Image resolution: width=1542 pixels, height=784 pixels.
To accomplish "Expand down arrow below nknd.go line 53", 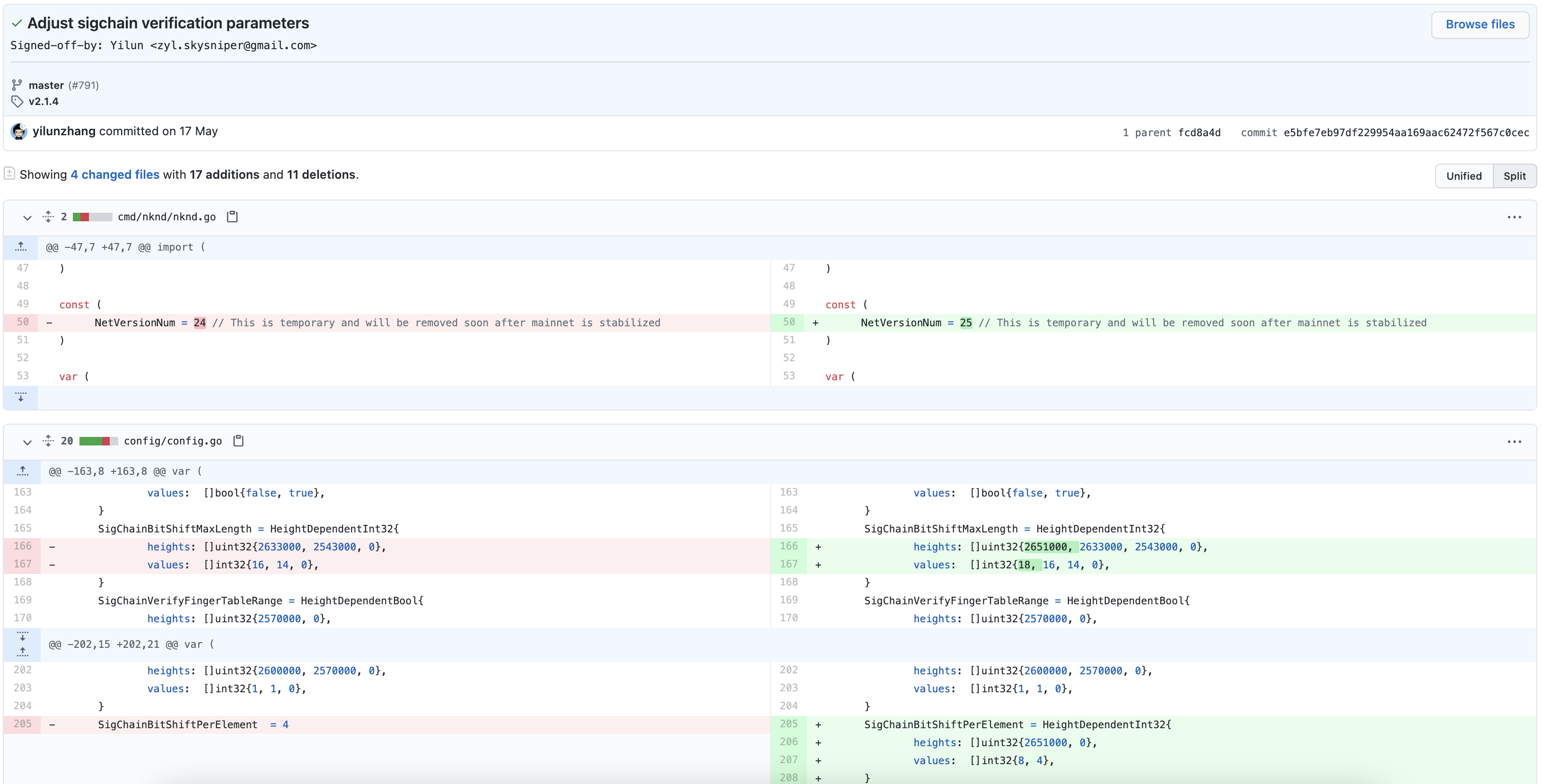I will click(x=21, y=397).
